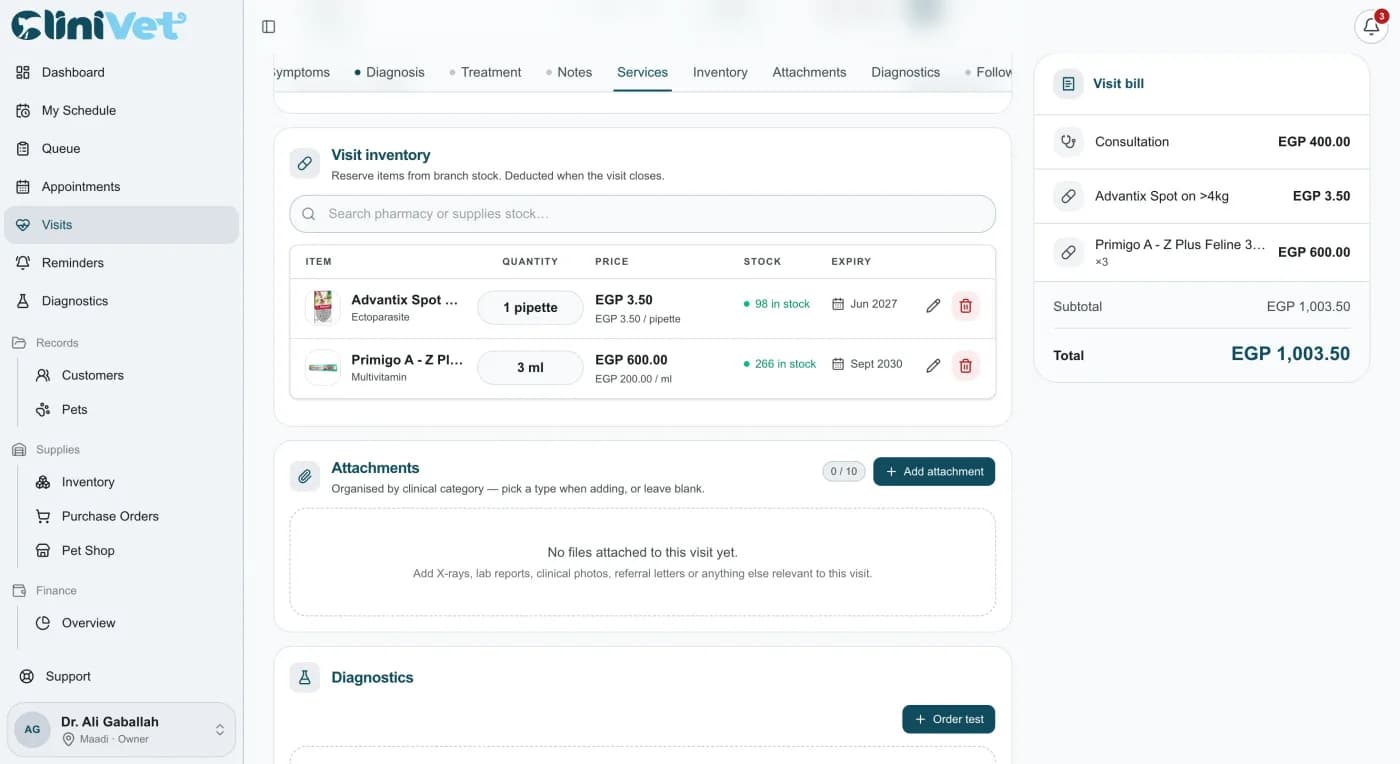This screenshot has width=1400, height=764.
Task: Edit the Advantix Spot row with pencil icon
Action: [x=933, y=306]
